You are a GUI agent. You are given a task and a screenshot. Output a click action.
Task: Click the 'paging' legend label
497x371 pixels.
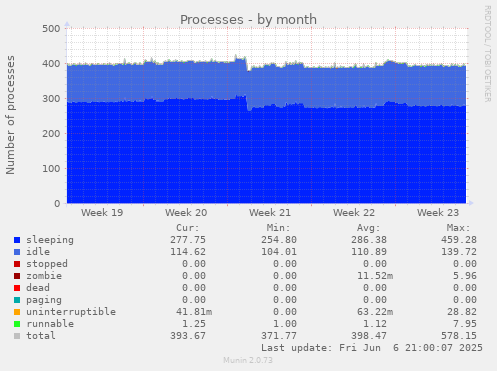point(44,300)
